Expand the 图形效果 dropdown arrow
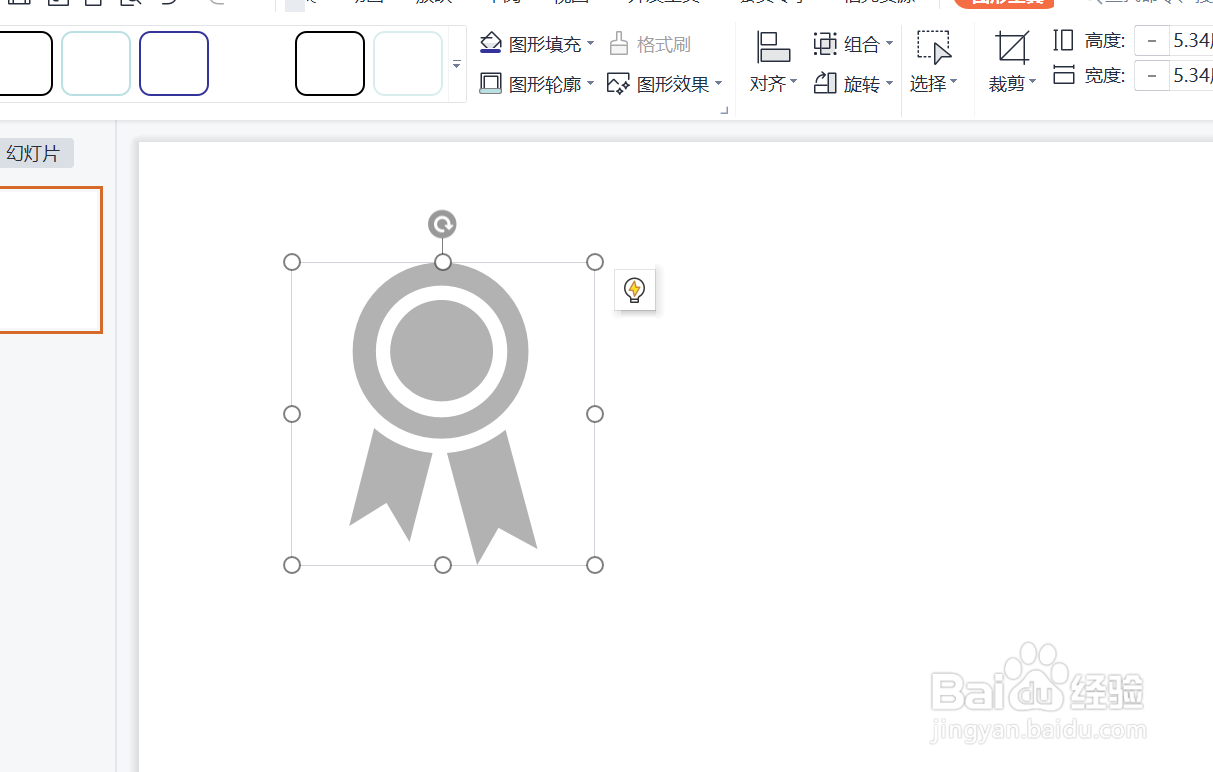The height and width of the screenshot is (772, 1213). [718, 84]
